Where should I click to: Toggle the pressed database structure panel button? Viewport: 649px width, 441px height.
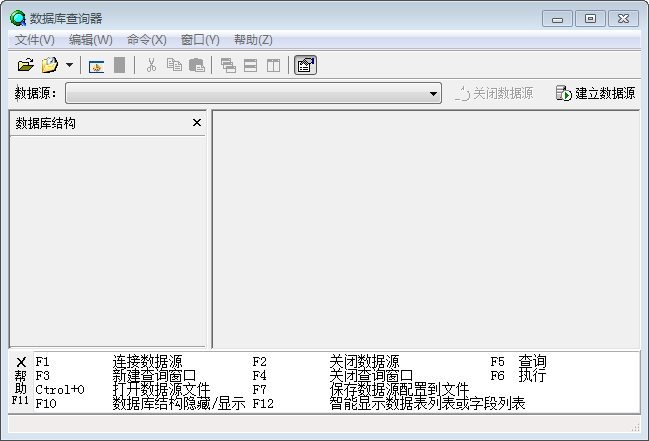(x=305, y=66)
